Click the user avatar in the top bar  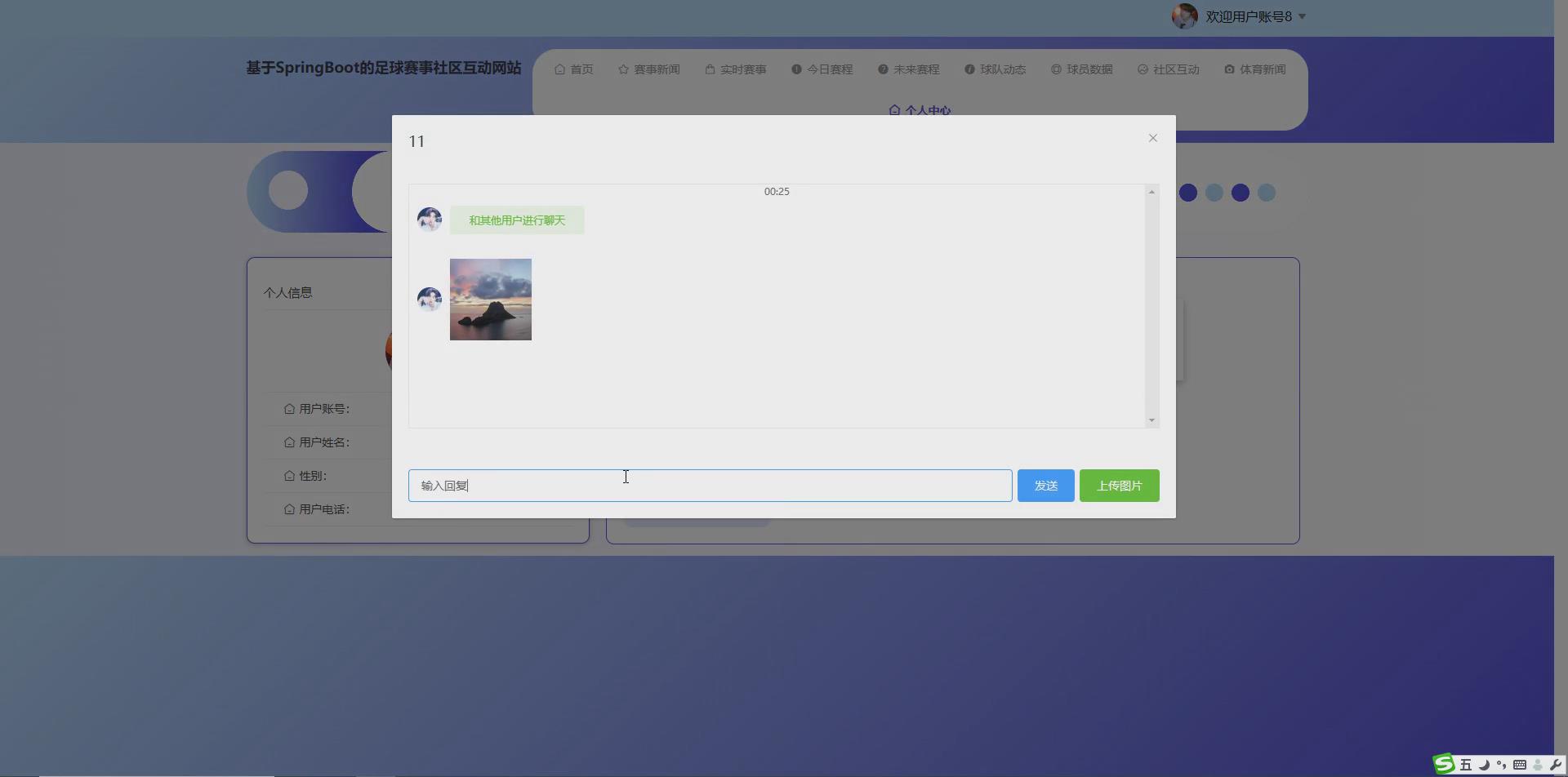point(1185,16)
